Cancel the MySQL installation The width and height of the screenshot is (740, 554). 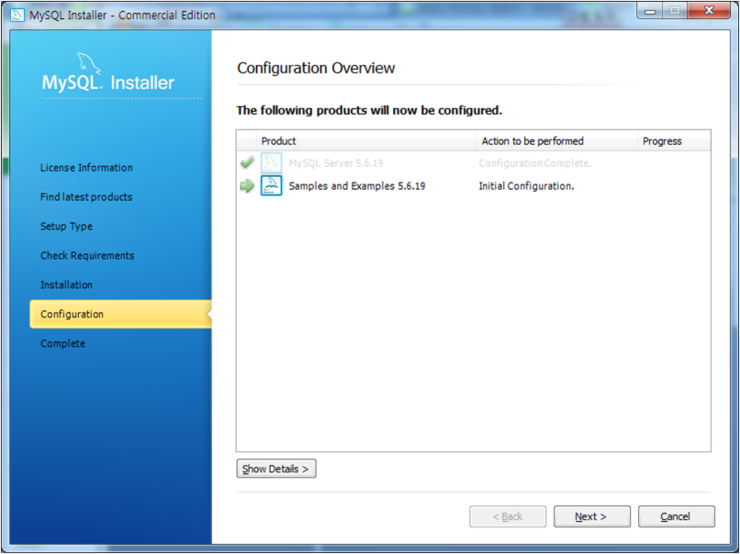tap(676, 516)
